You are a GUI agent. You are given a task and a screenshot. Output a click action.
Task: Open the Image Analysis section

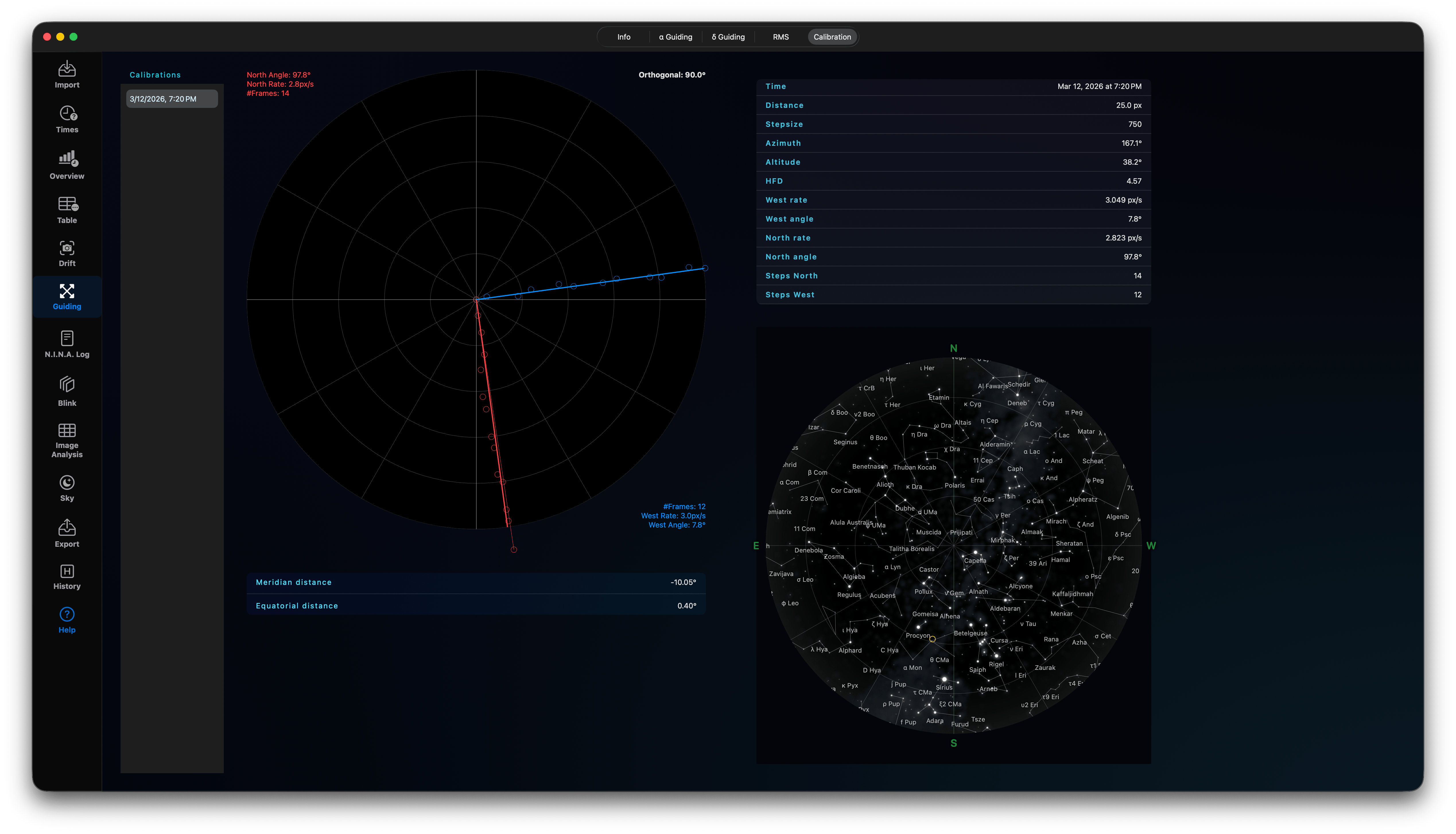point(67,441)
